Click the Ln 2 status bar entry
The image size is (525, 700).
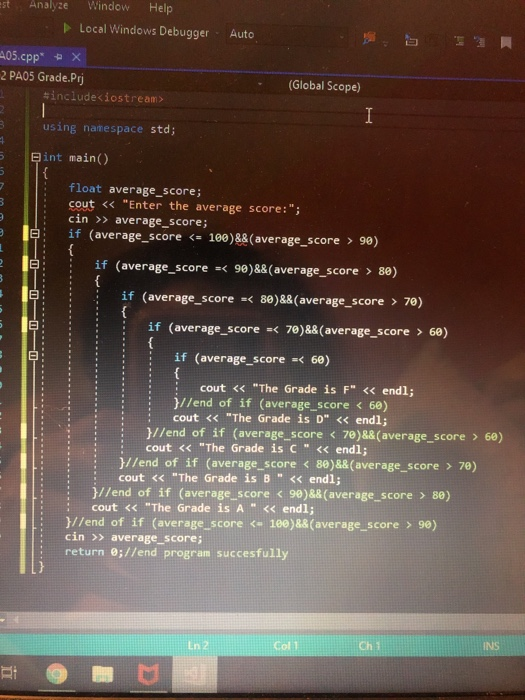[197, 646]
